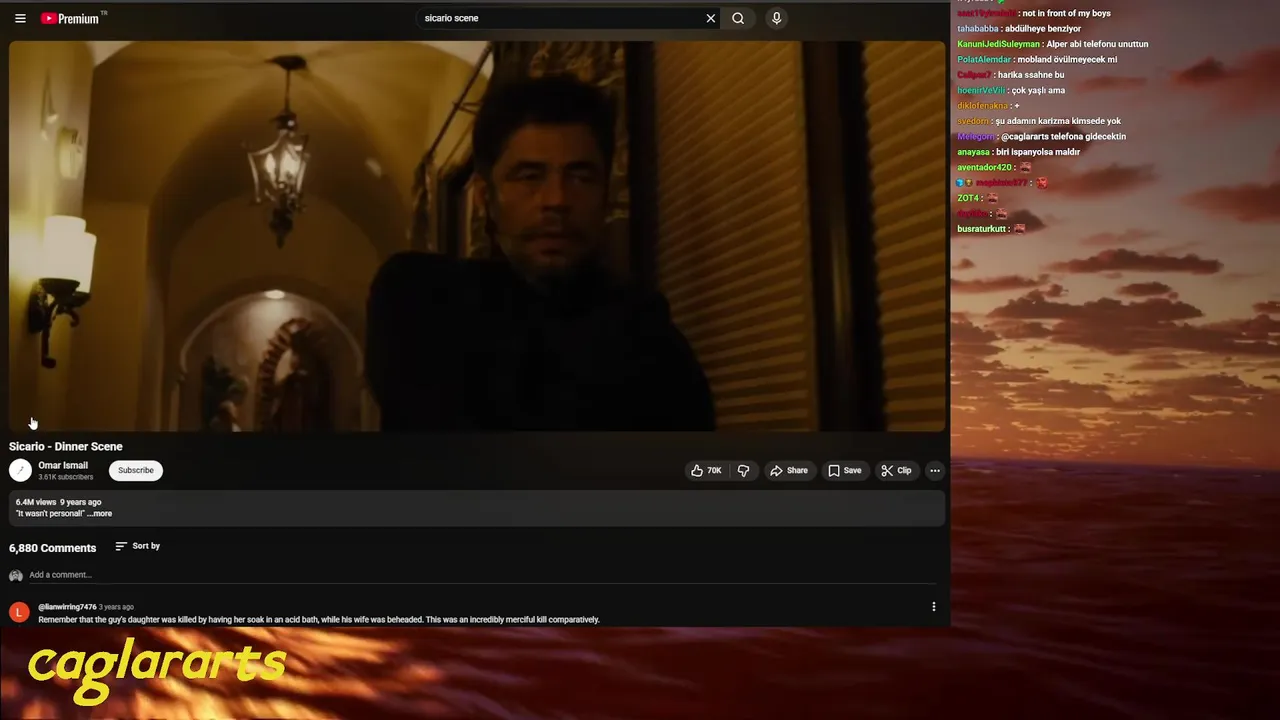Open the comments 'Sort by' dropdown
1280x720 pixels.
[x=138, y=546]
